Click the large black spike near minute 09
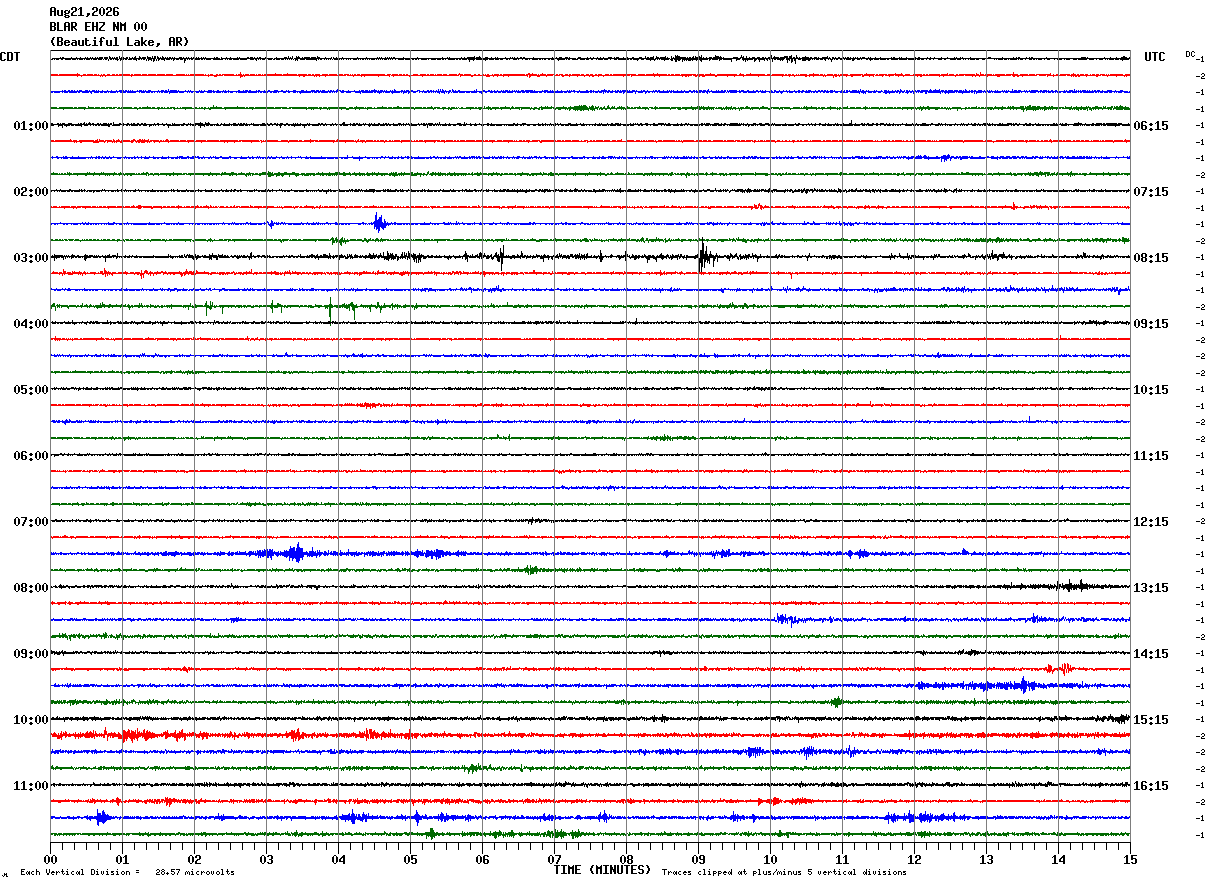This screenshot has width=1210, height=886. pos(703,256)
